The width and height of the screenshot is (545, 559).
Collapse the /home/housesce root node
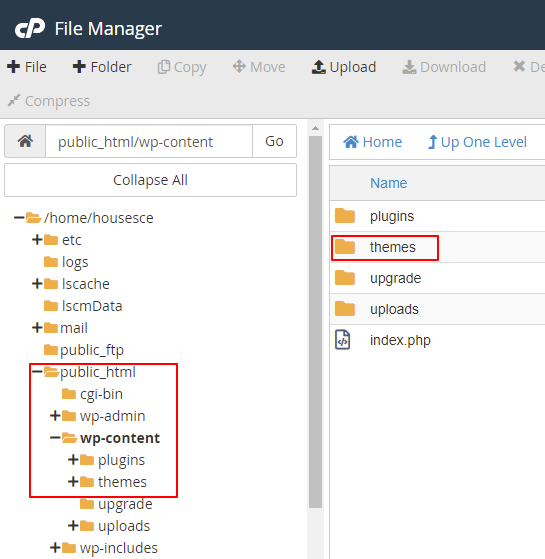point(19,217)
